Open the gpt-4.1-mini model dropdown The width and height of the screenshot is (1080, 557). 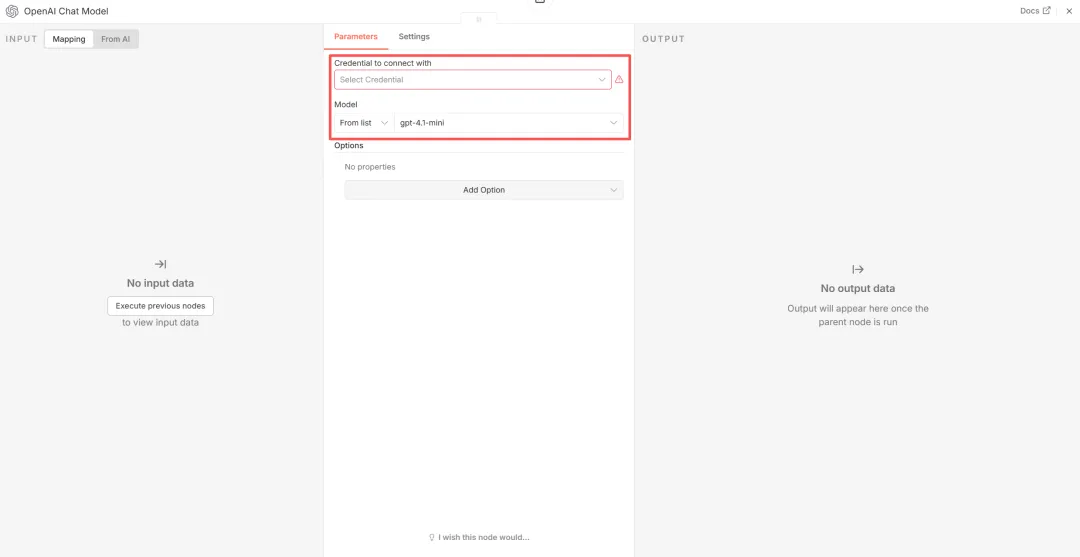click(508, 123)
